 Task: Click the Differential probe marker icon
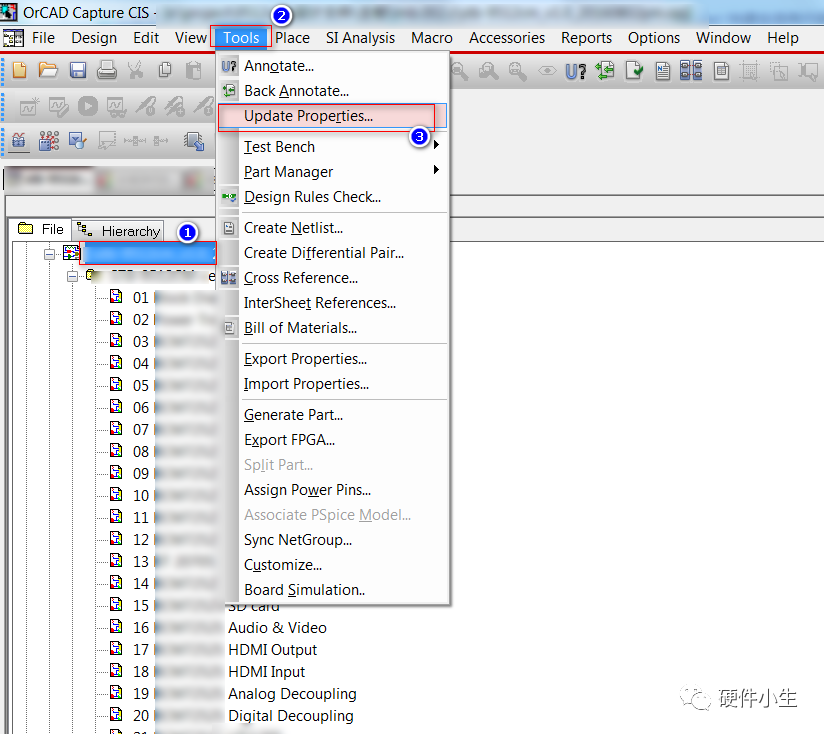click(174, 107)
